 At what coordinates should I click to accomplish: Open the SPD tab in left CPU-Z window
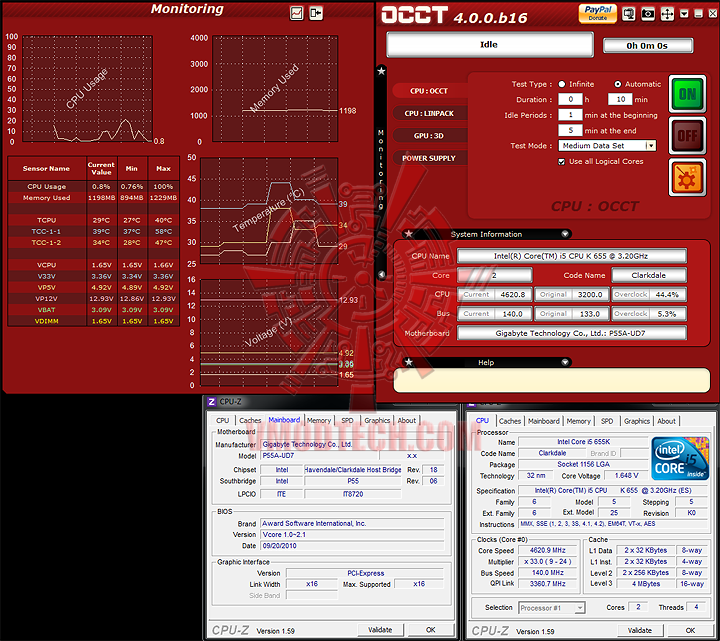(347, 420)
